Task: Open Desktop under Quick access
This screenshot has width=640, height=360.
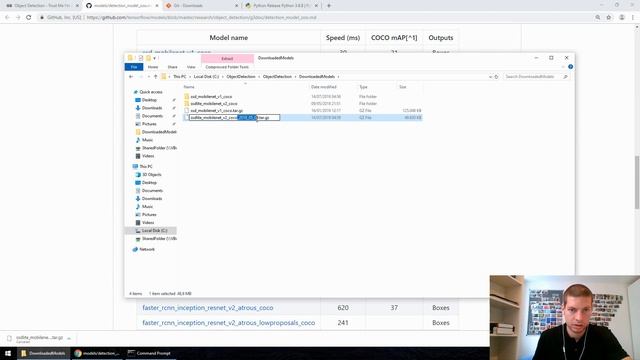Action: [149, 100]
